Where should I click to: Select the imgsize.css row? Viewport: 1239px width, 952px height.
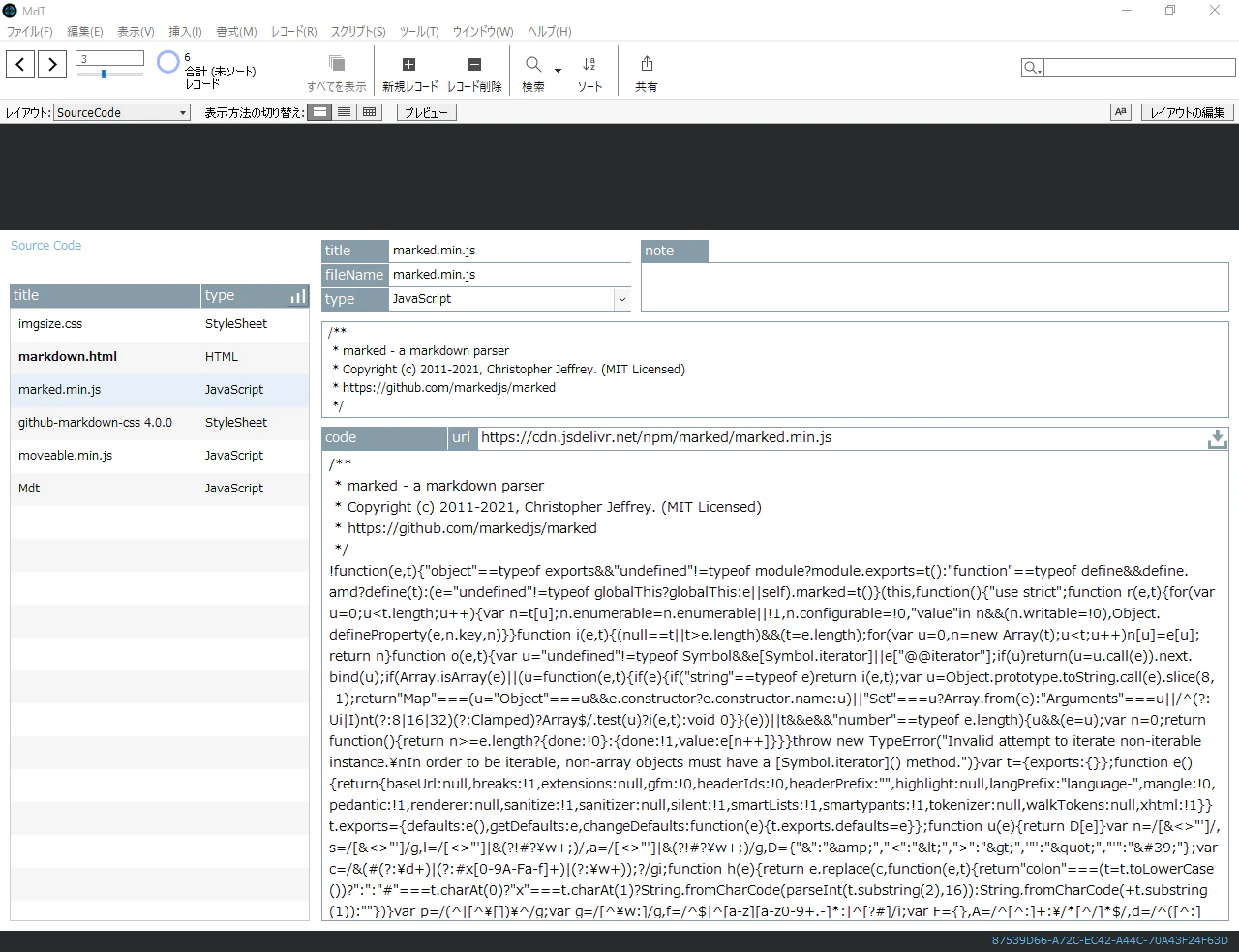point(160,324)
